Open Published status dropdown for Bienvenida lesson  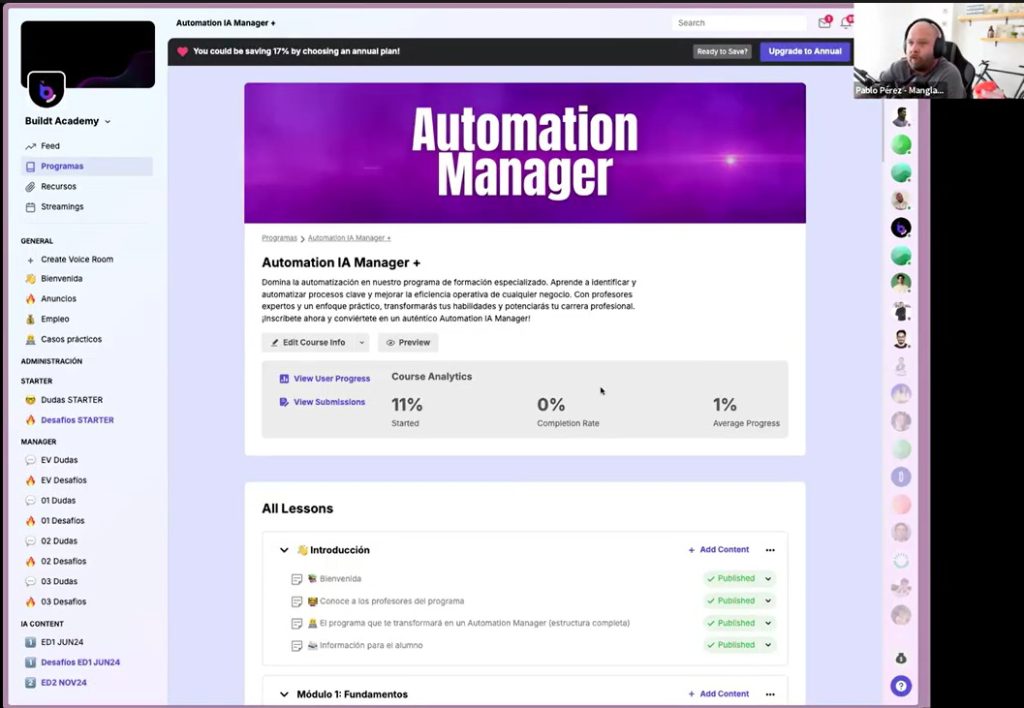tap(768, 579)
